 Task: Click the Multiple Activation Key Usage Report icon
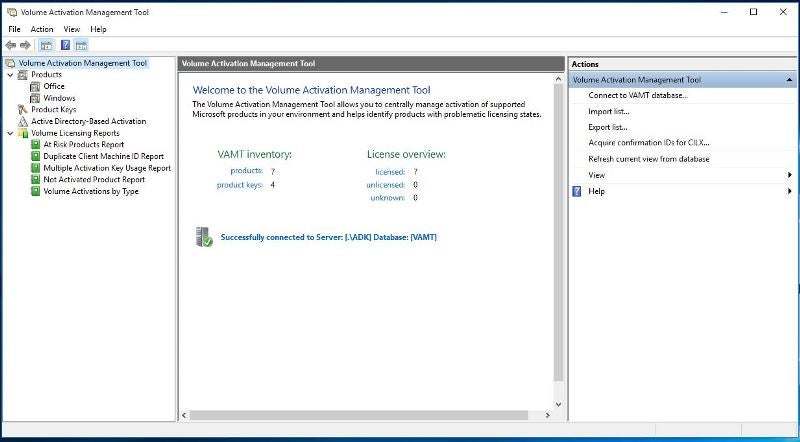pyautogui.click(x=35, y=168)
